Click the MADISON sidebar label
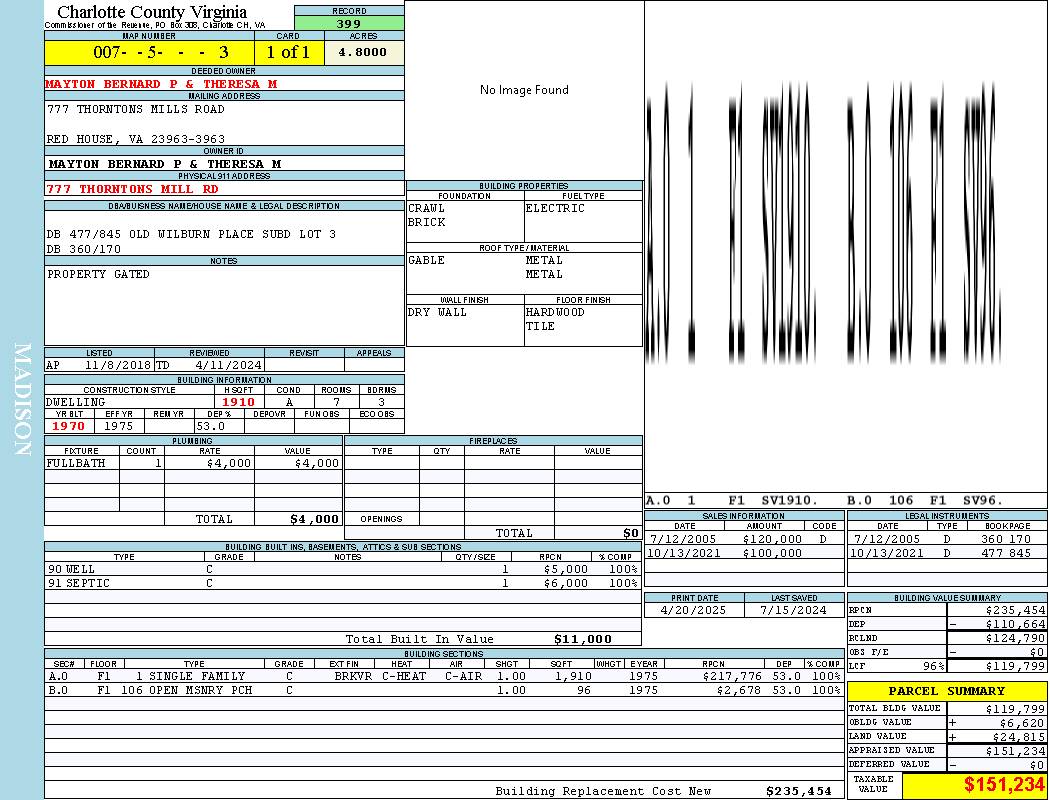Screen dimensions: 1050x800 (23, 400)
